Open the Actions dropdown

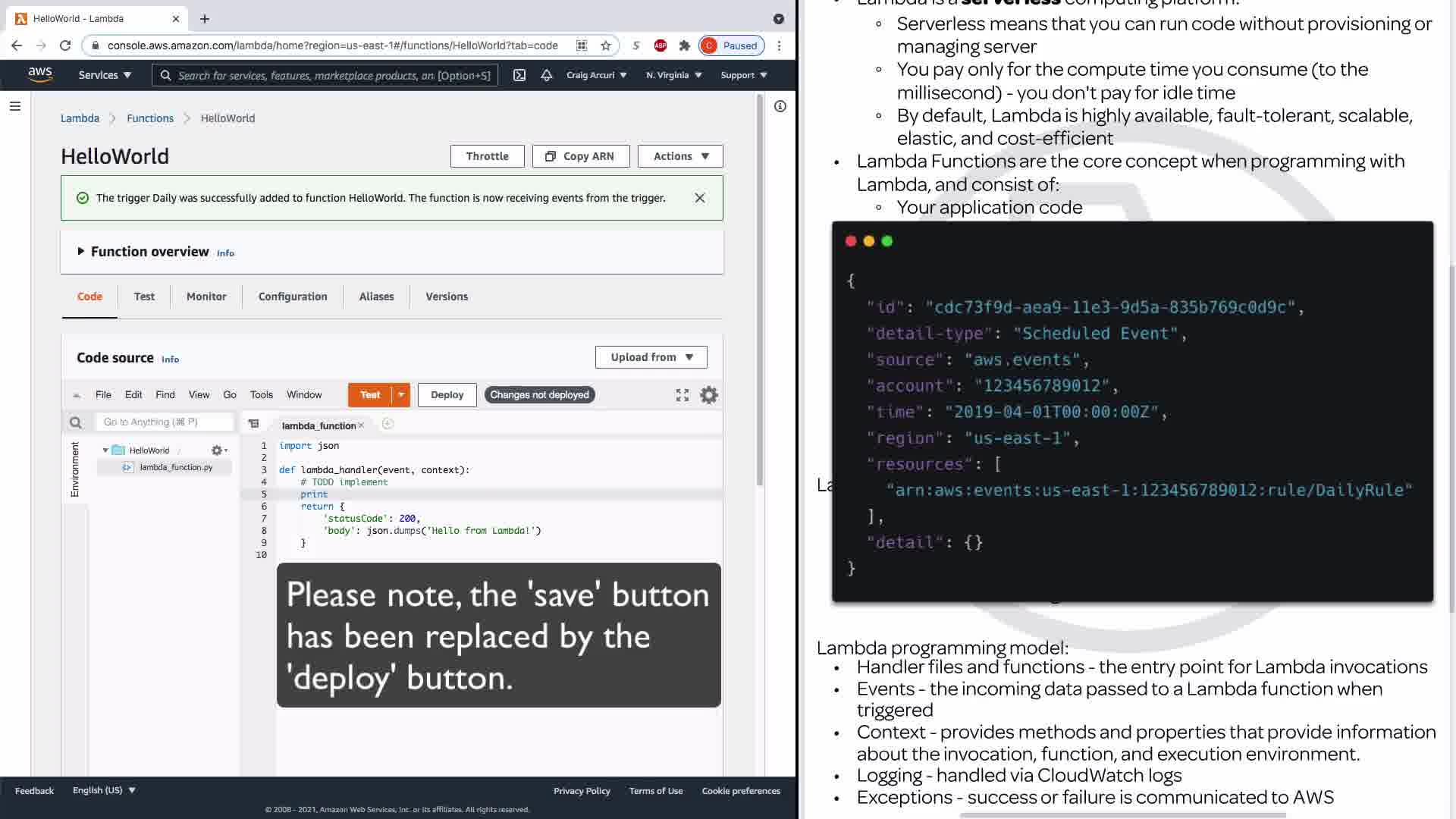click(x=679, y=156)
